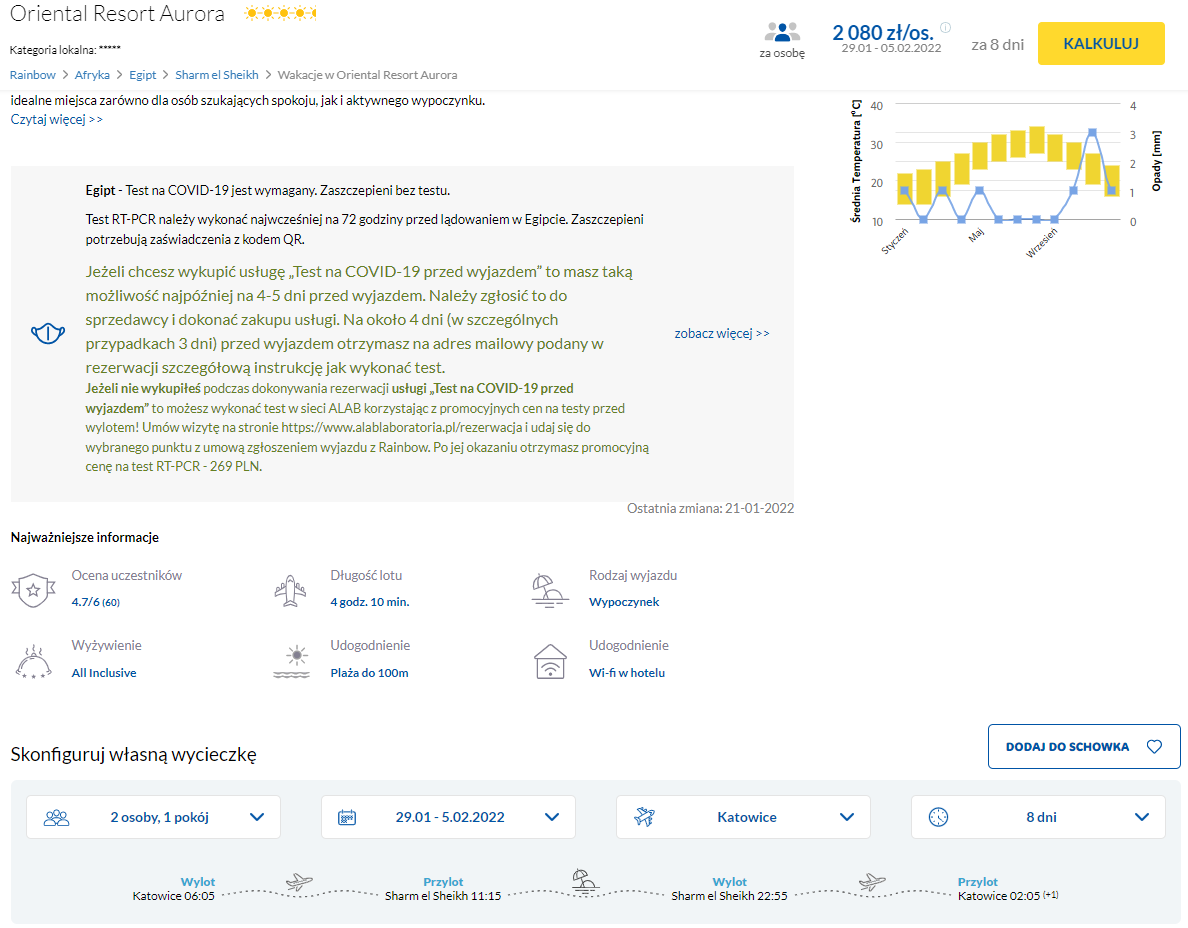
Task: Open the Egipt breadcrumb link
Action: [142, 75]
